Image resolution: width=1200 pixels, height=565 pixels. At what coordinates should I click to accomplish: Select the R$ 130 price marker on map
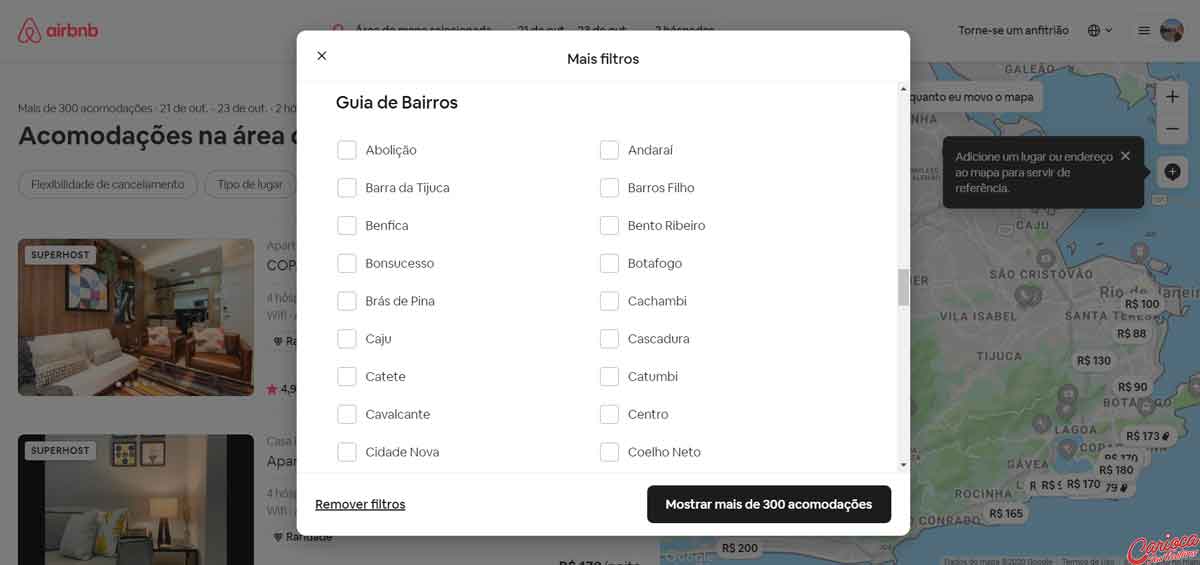(x=1094, y=360)
